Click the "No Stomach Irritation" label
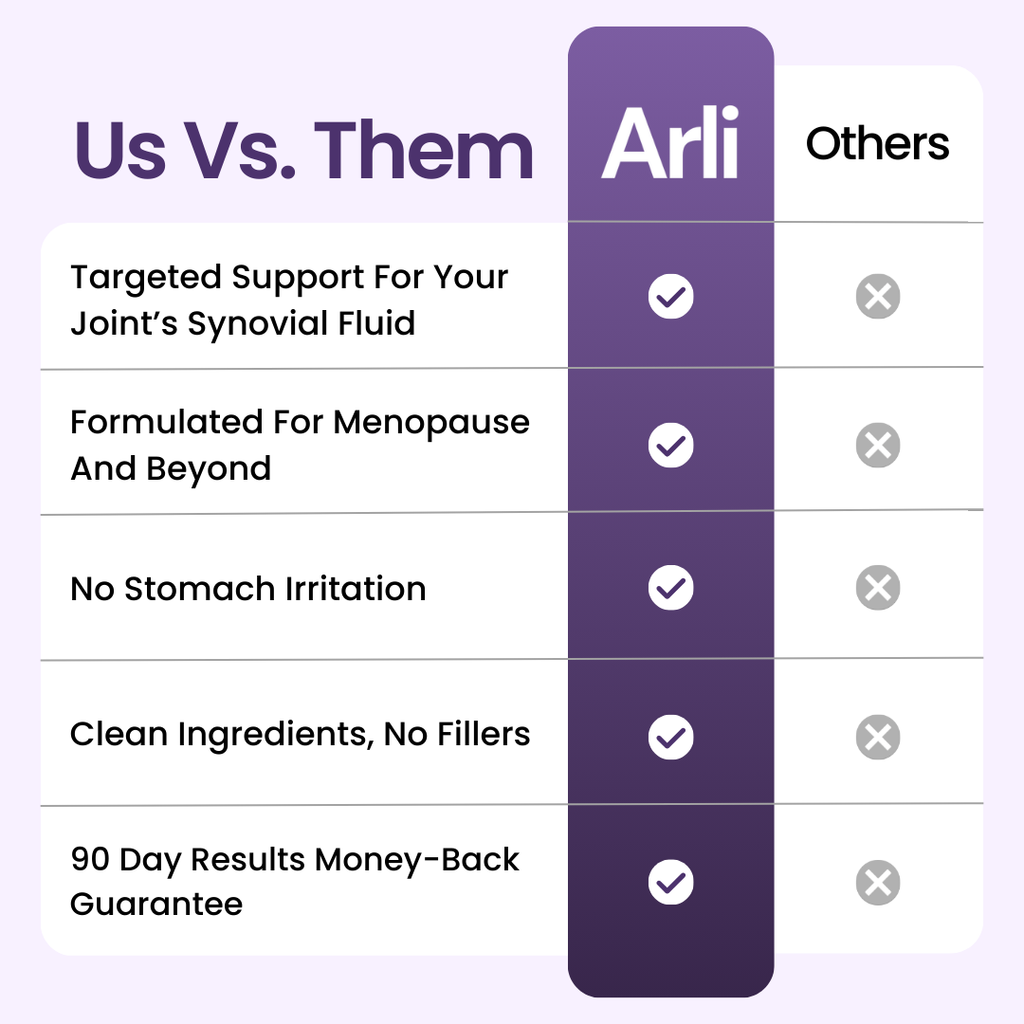 point(248,589)
